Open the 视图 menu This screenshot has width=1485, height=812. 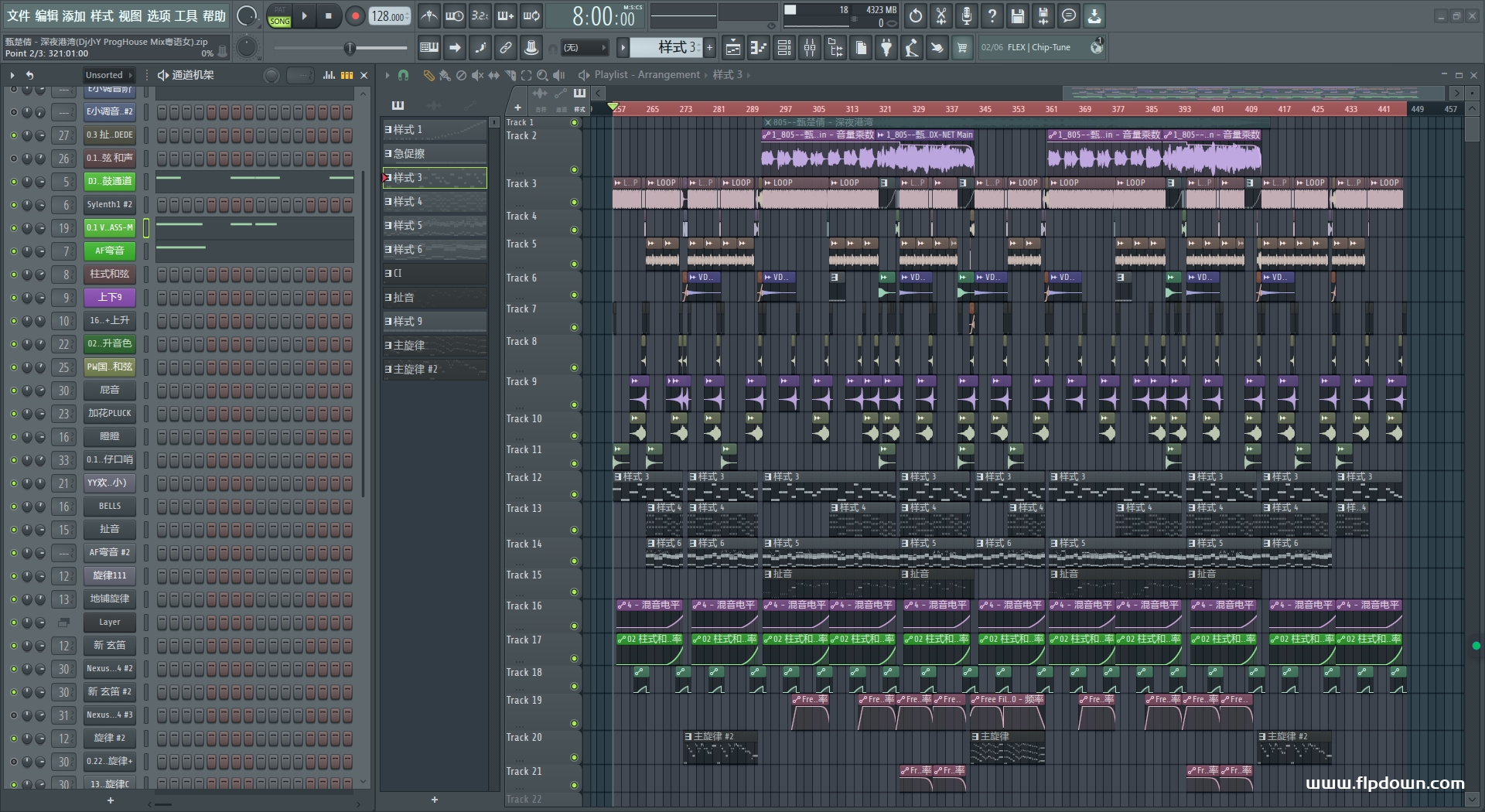(x=130, y=15)
